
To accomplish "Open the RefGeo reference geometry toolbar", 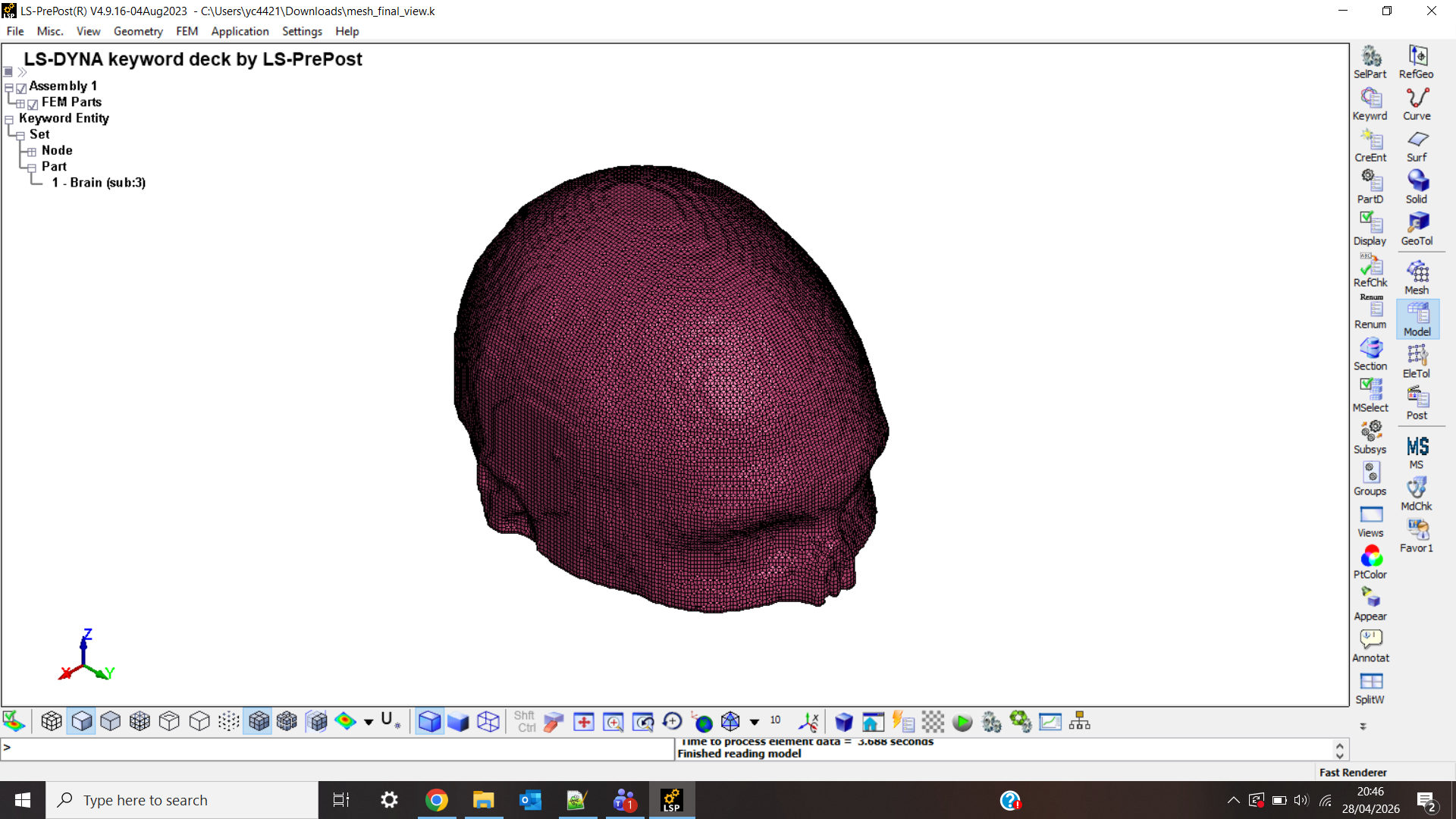I will click(1417, 62).
